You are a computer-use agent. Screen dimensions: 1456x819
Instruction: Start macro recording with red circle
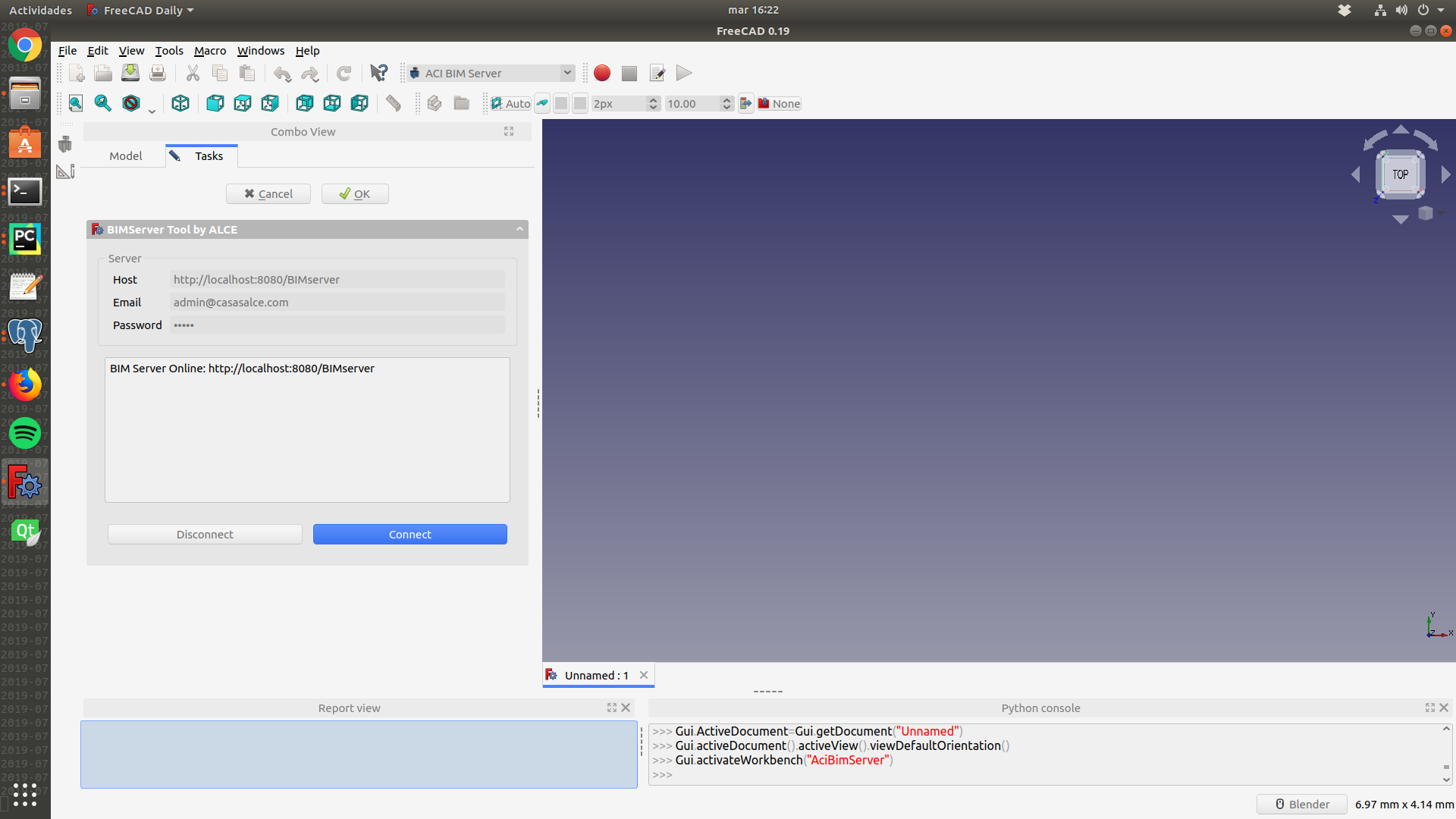coord(602,73)
